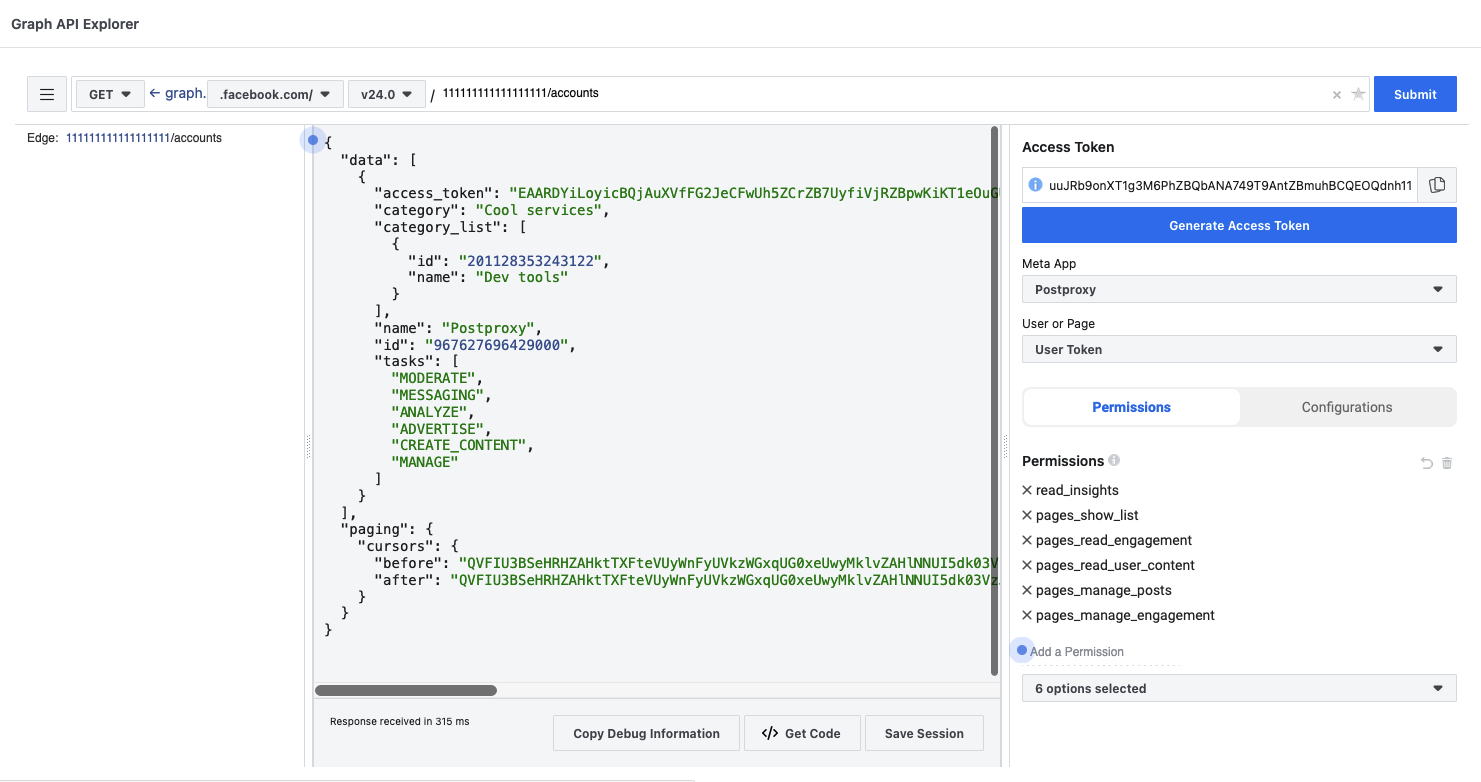This screenshot has width=1481, height=782.
Task: Expand the 6 options selected permissions dropdown
Action: pyautogui.click(x=1238, y=688)
